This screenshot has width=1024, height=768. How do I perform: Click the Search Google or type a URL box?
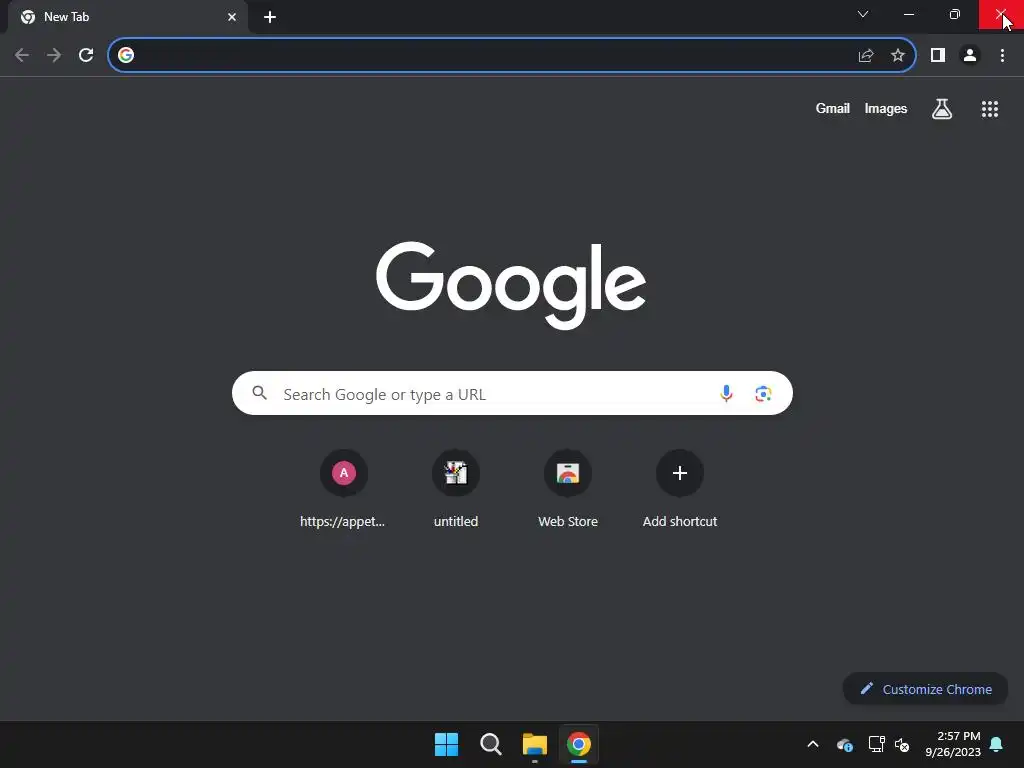512,393
